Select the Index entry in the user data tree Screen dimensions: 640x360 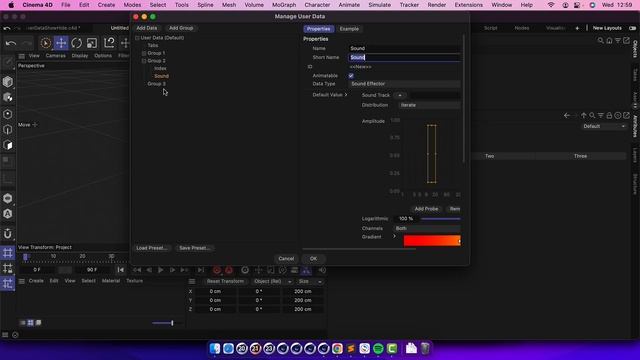pyautogui.click(x=160, y=69)
